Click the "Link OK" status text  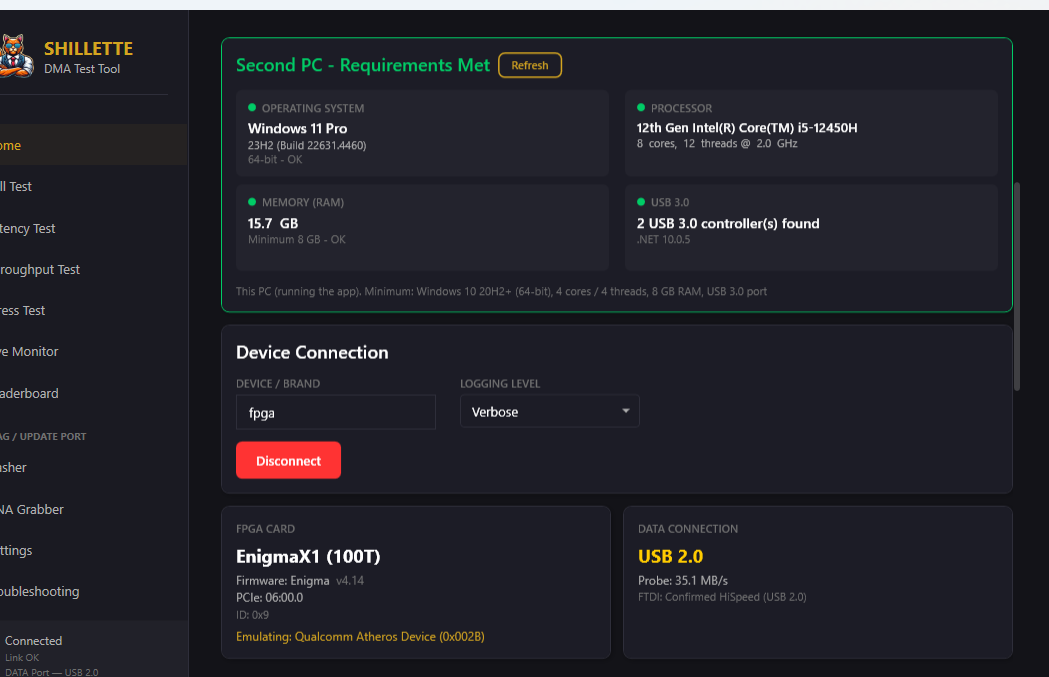[x=22, y=658]
